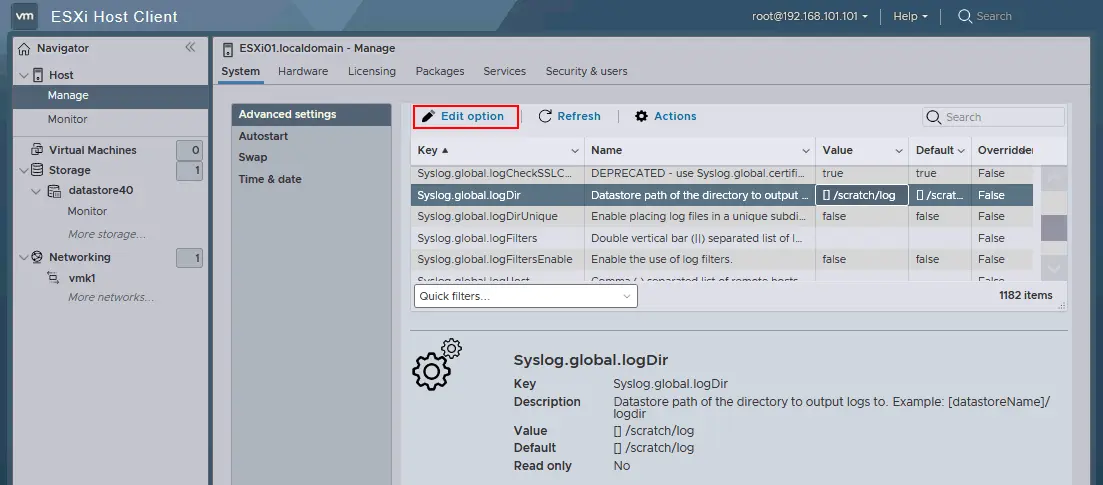
Task: Click the magnifier icon in header search
Action: 964,15
